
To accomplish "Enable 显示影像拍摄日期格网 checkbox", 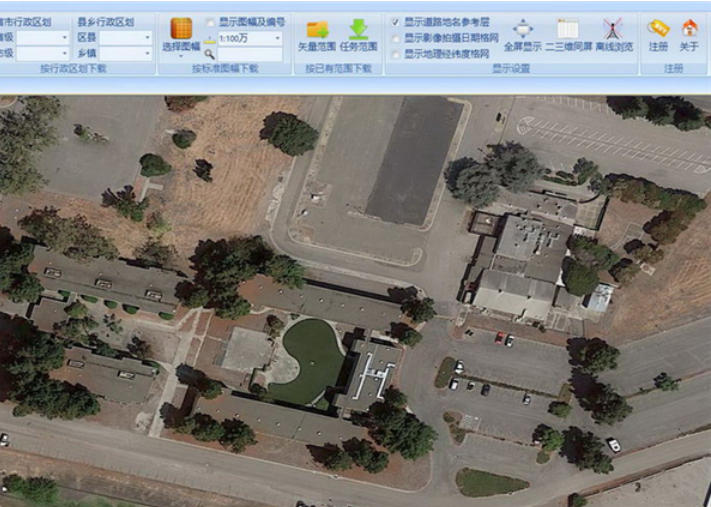I will point(396,37).
